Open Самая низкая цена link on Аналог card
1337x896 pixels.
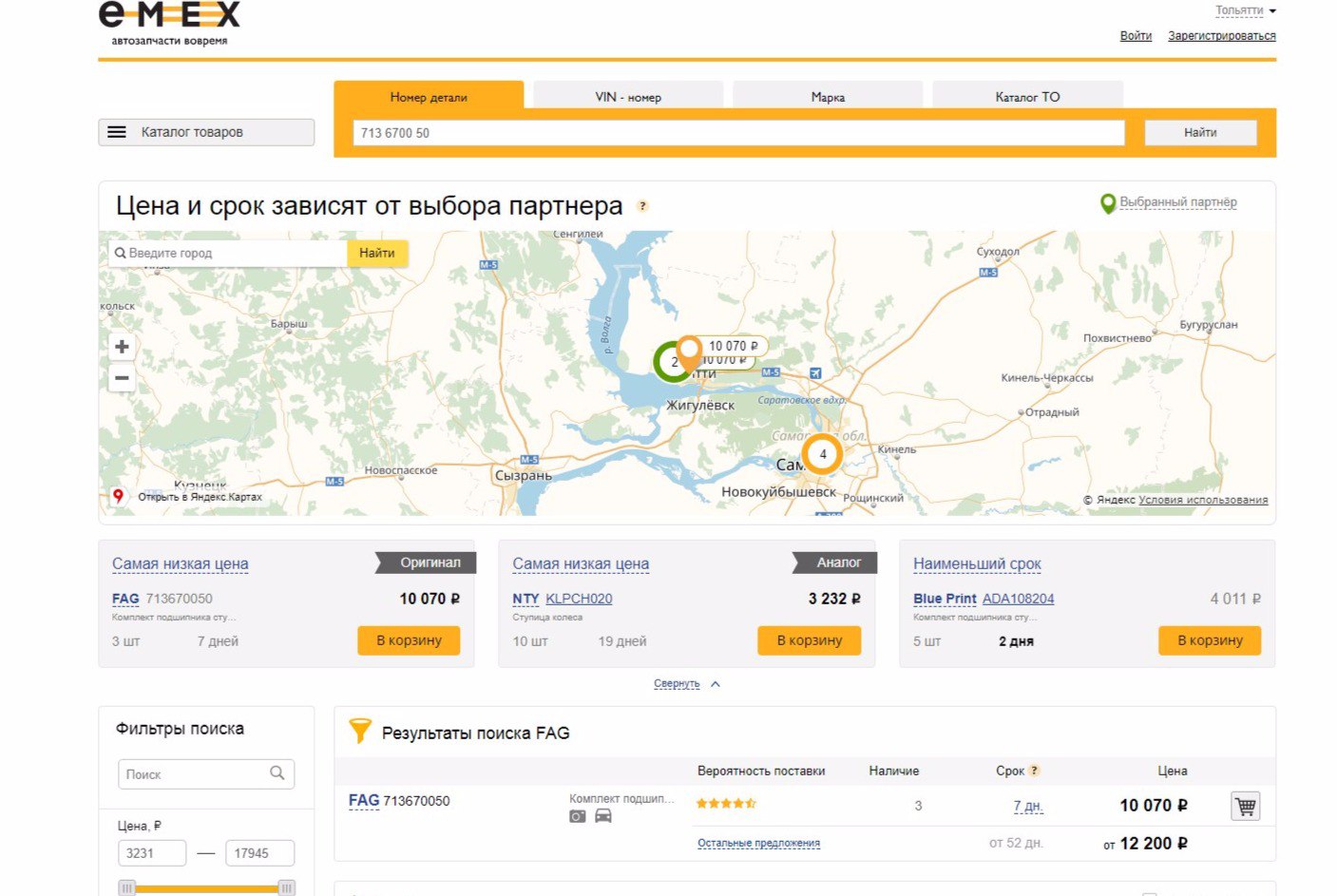point(581,563)
